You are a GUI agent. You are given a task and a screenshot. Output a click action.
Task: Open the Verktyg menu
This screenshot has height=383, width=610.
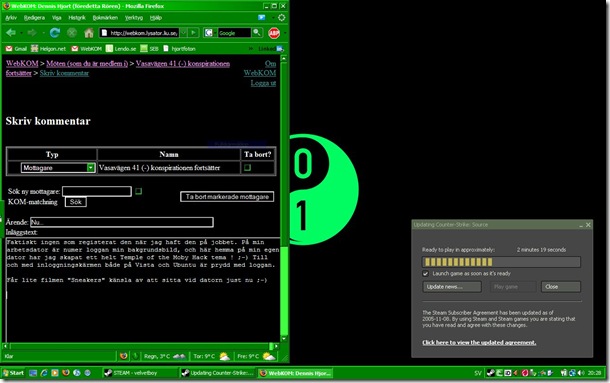pyautogui.click(x=134, y=18)
